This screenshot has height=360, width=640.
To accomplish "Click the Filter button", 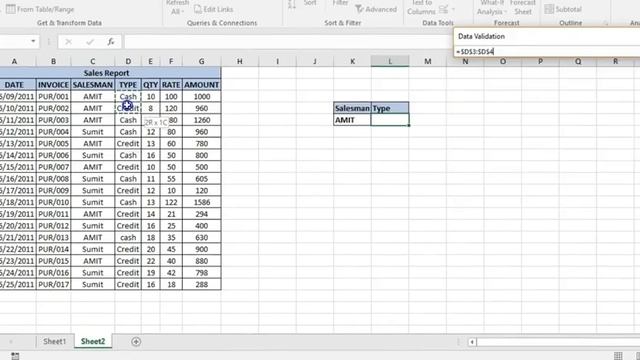I will coord(340,3).
